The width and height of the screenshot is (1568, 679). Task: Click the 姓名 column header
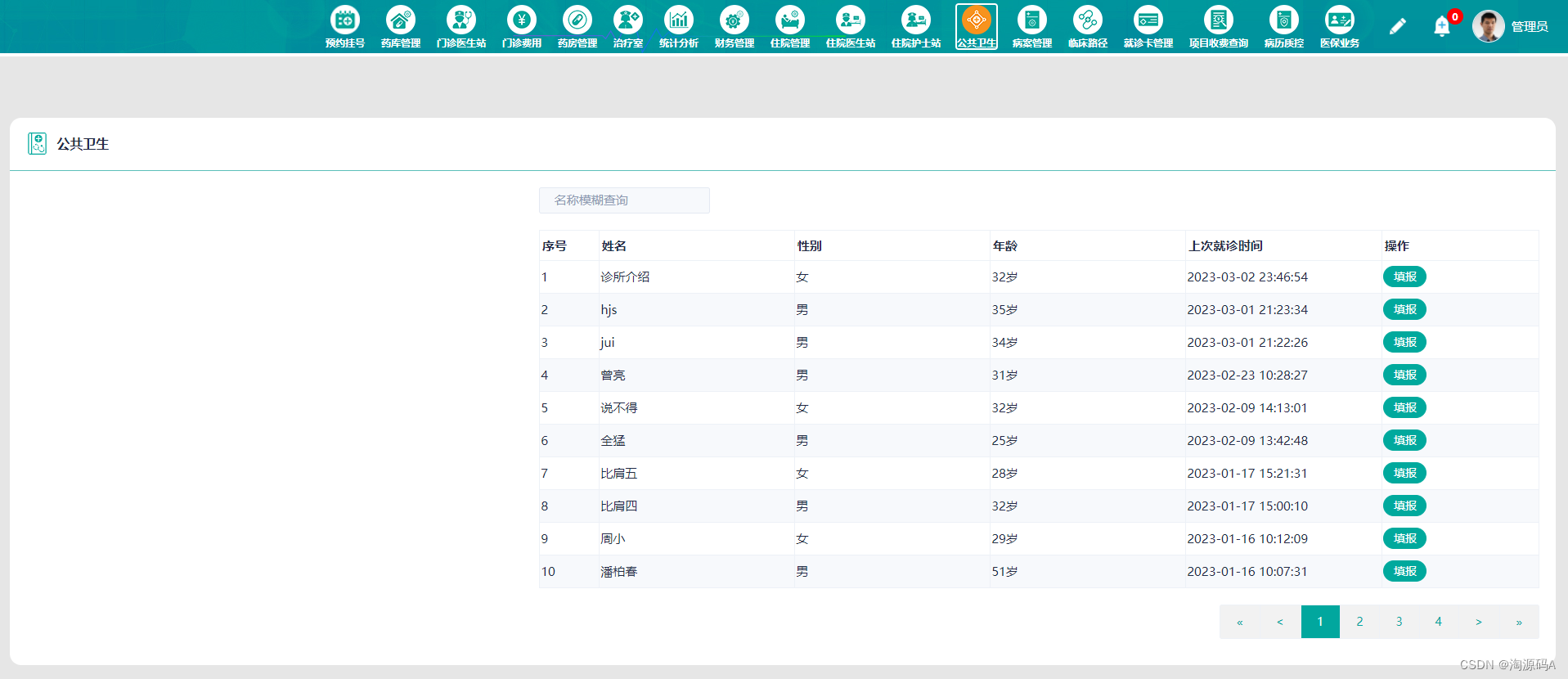point(614,245)
